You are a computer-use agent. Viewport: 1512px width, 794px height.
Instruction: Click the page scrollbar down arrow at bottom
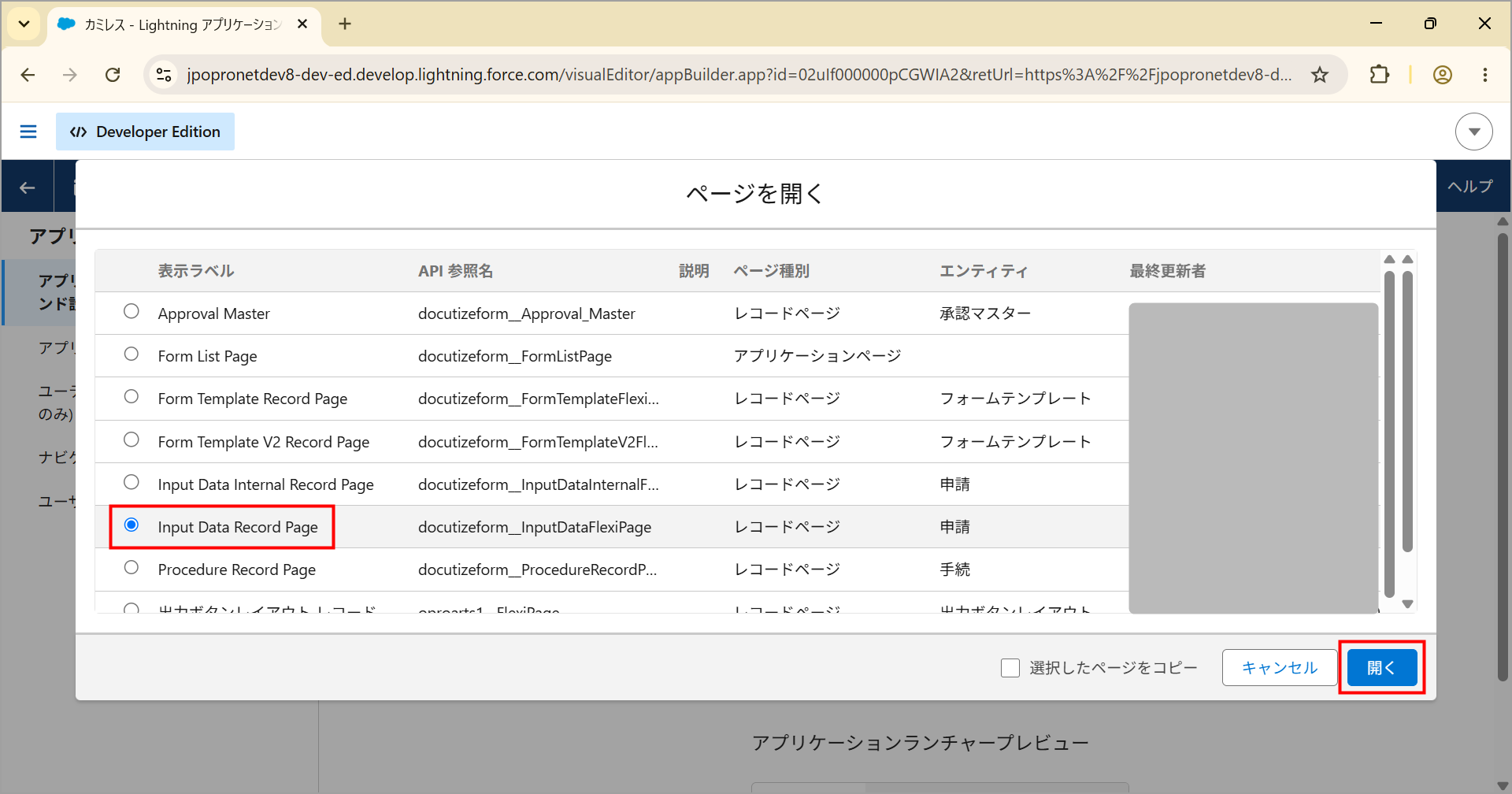(1503, 785)
